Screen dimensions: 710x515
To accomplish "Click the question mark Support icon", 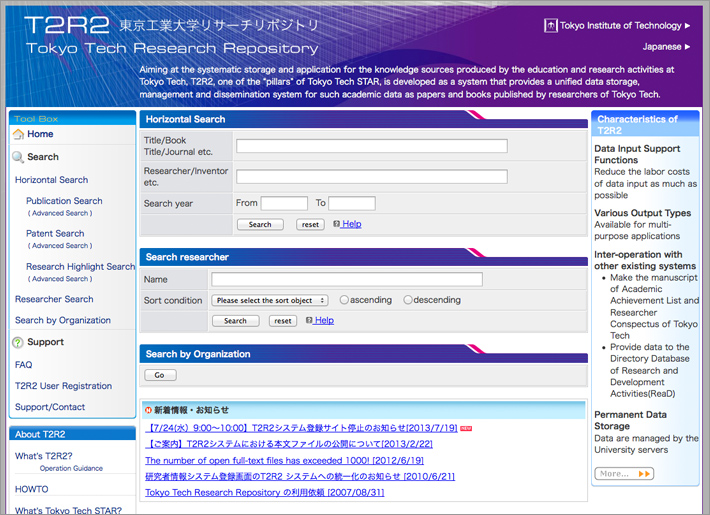I will click(x=18, y=342).
